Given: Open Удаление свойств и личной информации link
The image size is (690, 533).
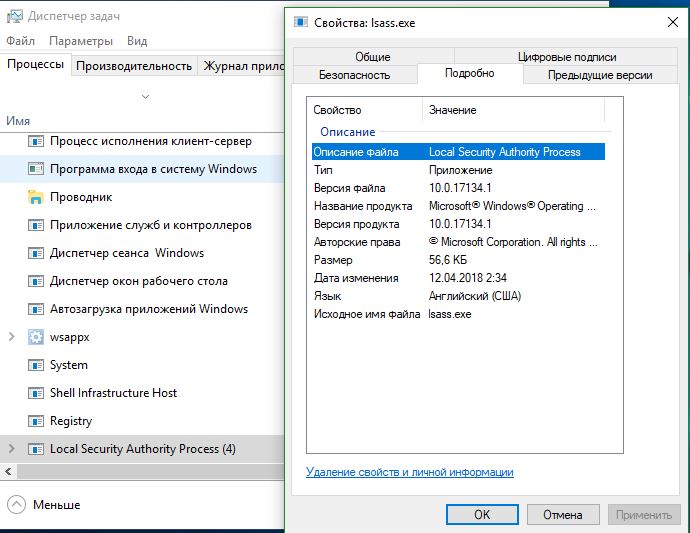Looking at the screenshot, I should point(410,472).
